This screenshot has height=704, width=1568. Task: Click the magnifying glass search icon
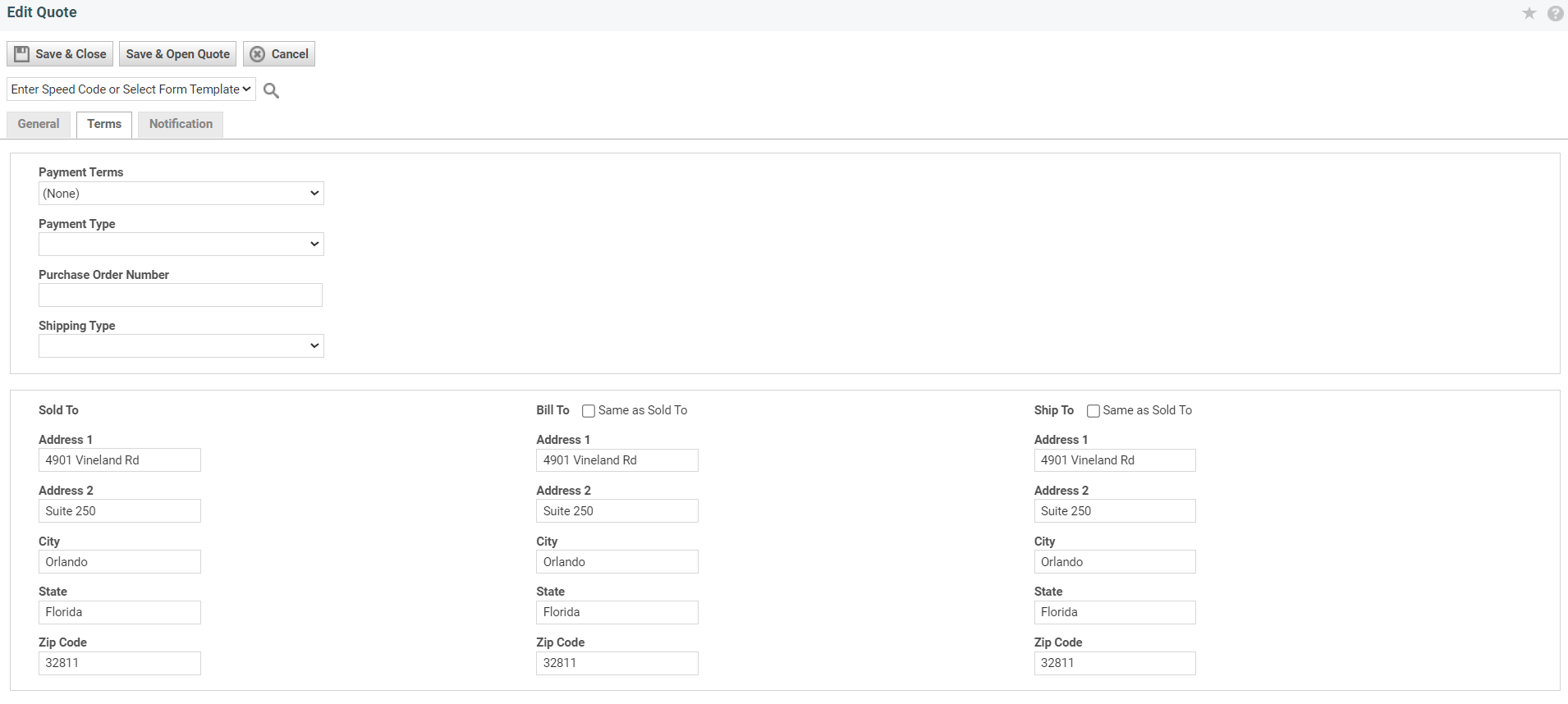click(271, 90)
